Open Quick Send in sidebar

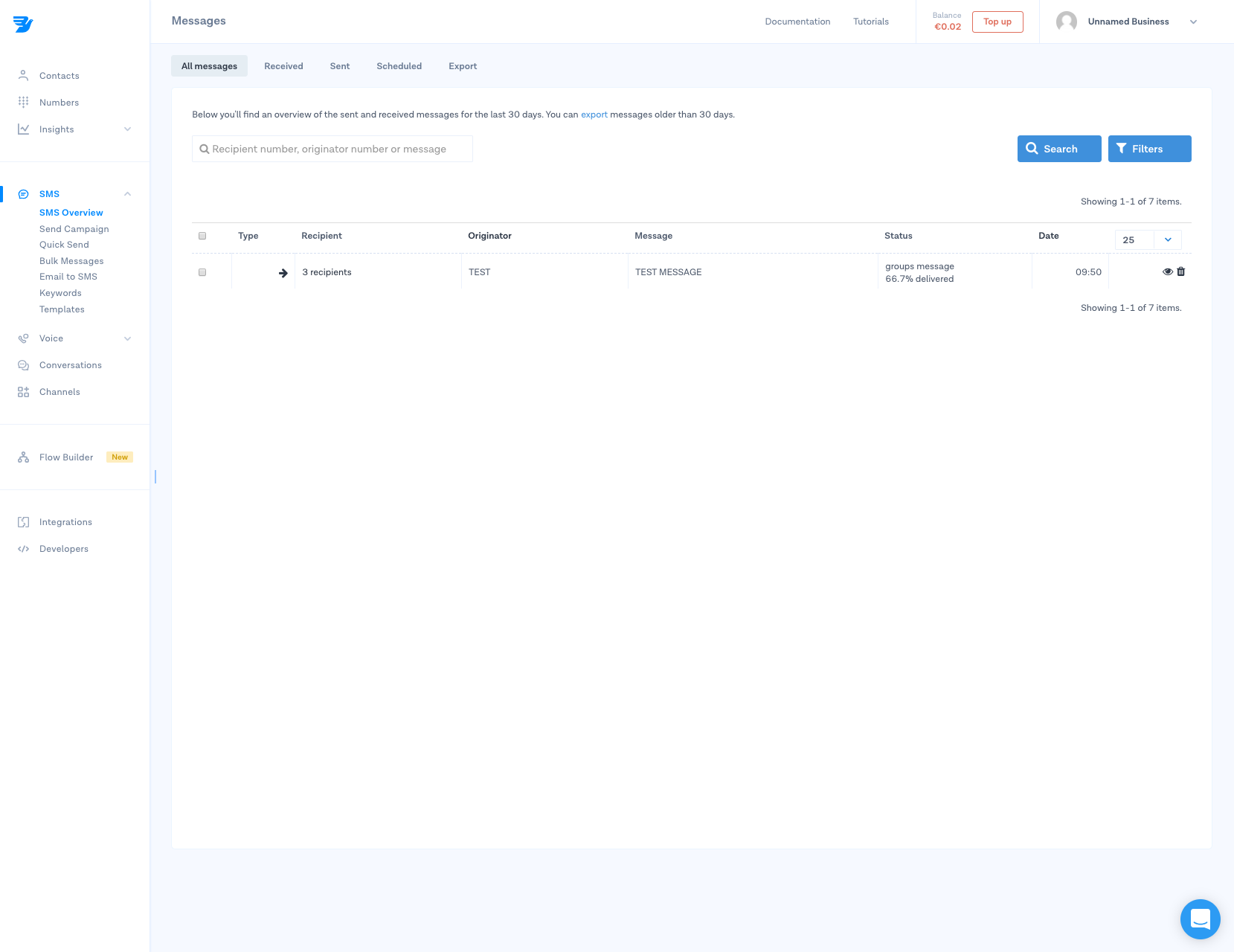tap(64, 245)
